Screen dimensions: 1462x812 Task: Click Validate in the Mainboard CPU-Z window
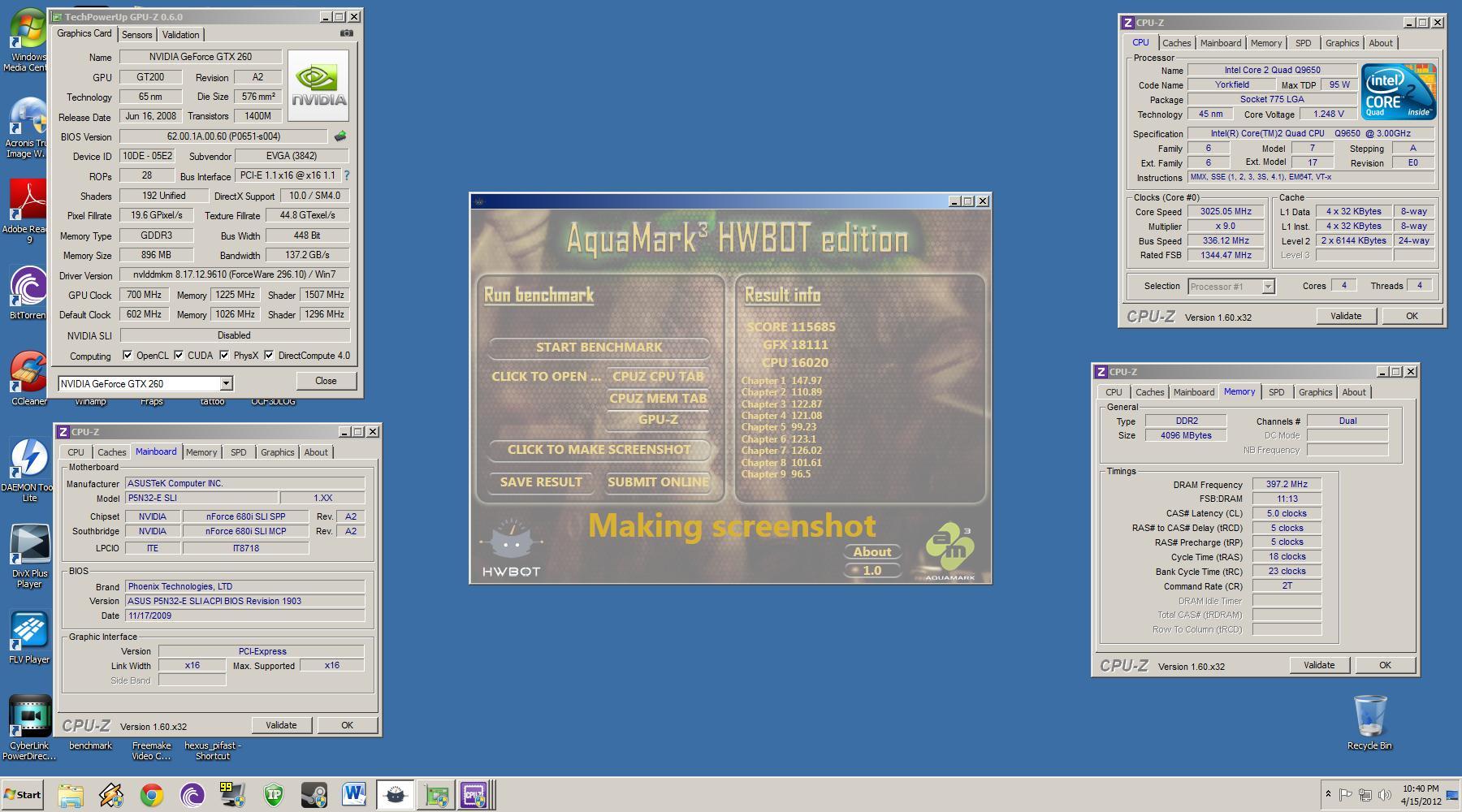tap(281, 725)
